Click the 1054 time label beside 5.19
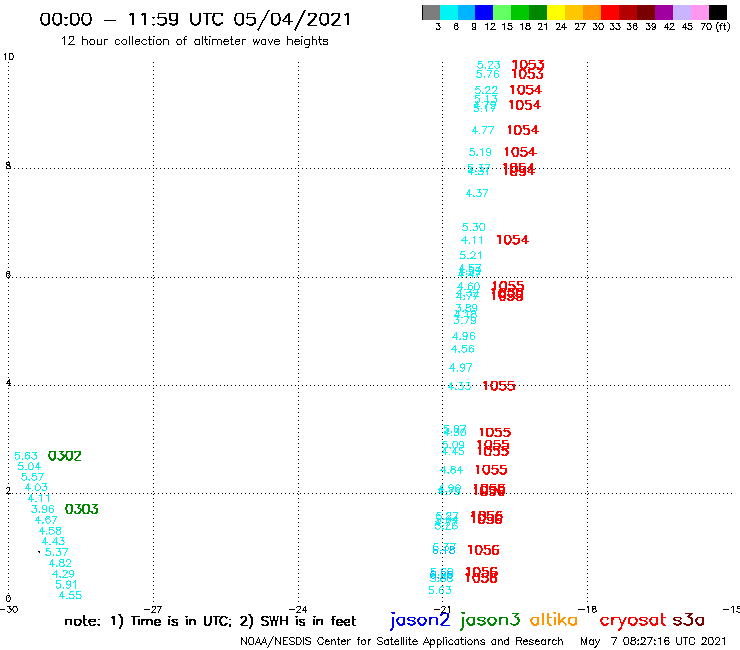This screenshot has height=650, width=740. tap(520, 152)
